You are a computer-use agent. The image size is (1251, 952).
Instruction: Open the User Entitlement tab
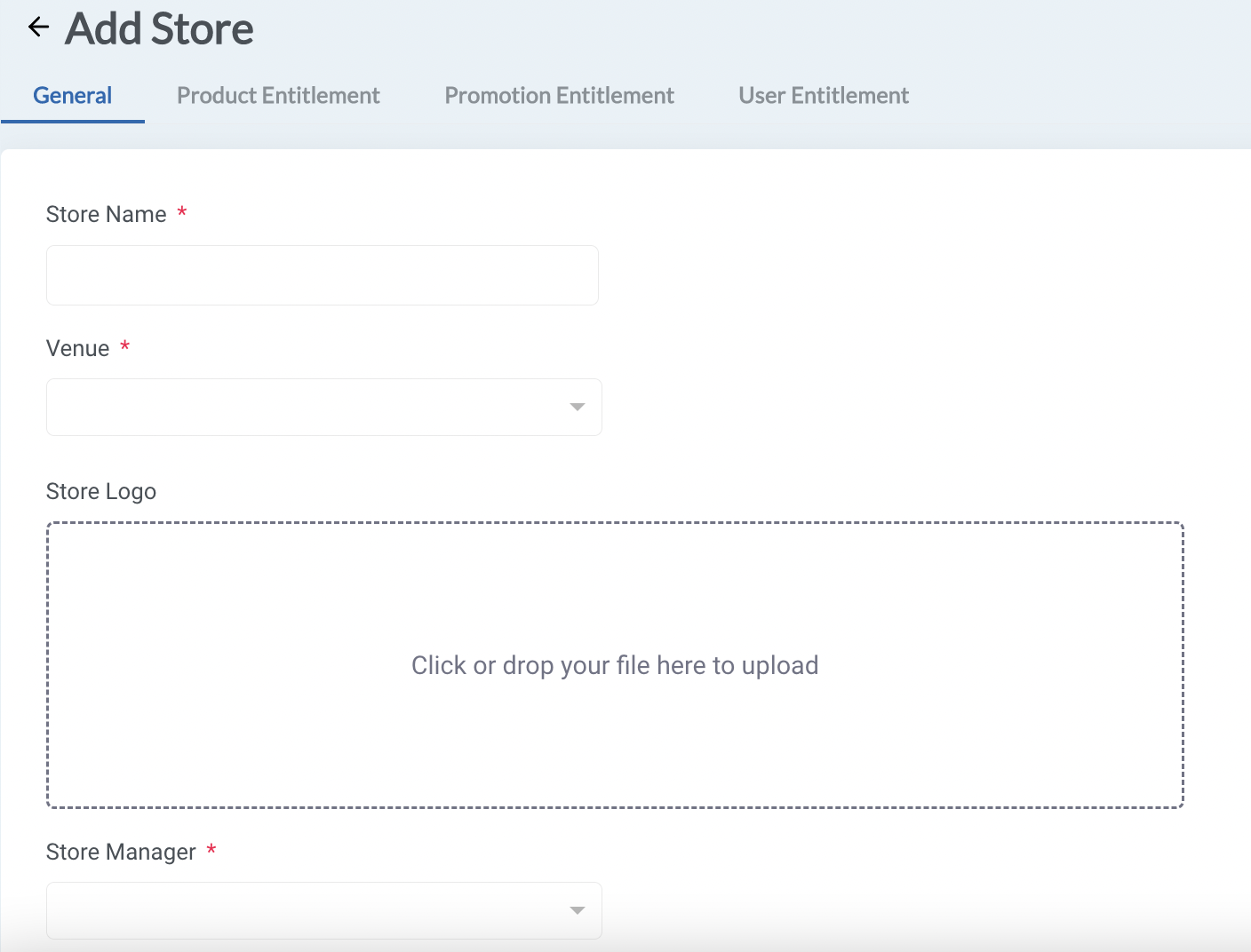[823, 95]
